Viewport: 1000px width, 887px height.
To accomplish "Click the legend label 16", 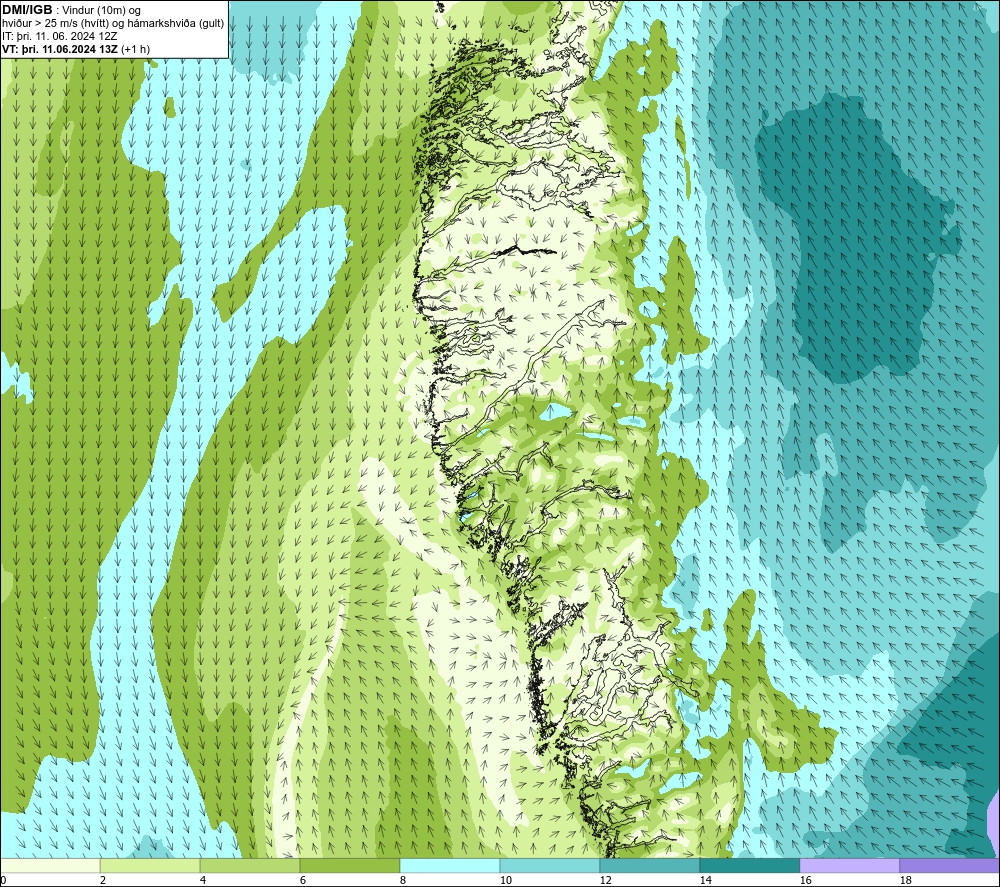I will (x=805, y=880).
